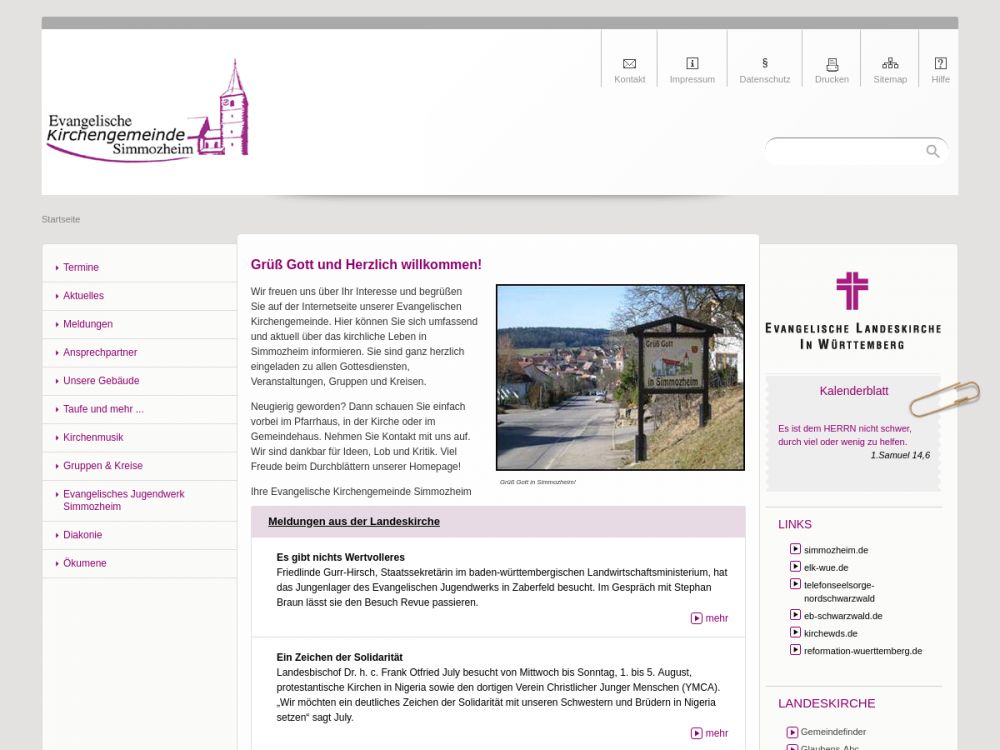Click into the search text field
The image size is (1000, 750).
click(845, 151)
